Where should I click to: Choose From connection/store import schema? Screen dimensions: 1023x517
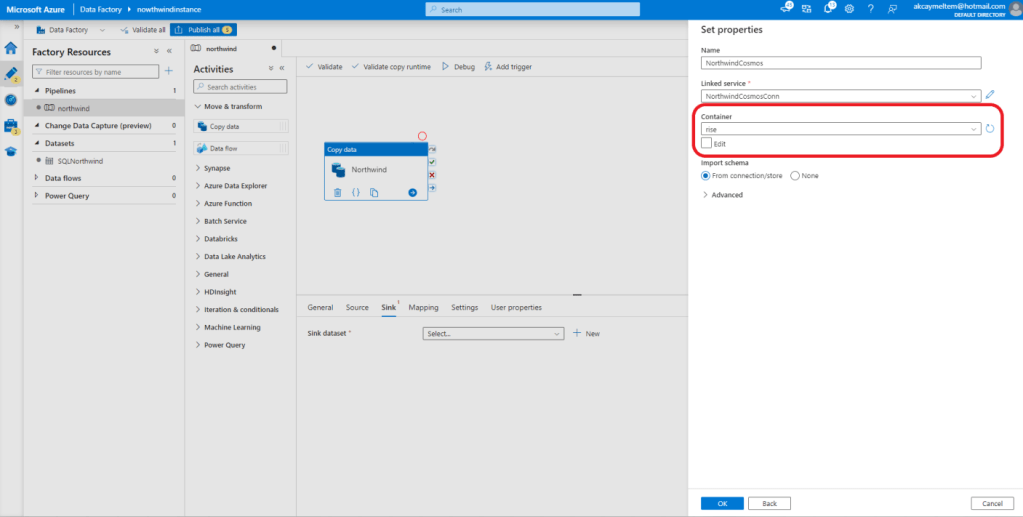tap(706, 176)
